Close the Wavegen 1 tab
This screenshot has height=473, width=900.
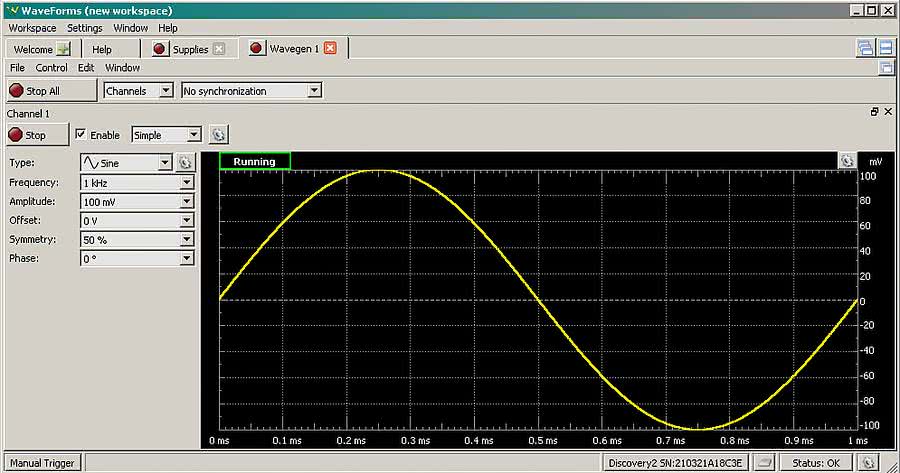click(x=331, y=48)
